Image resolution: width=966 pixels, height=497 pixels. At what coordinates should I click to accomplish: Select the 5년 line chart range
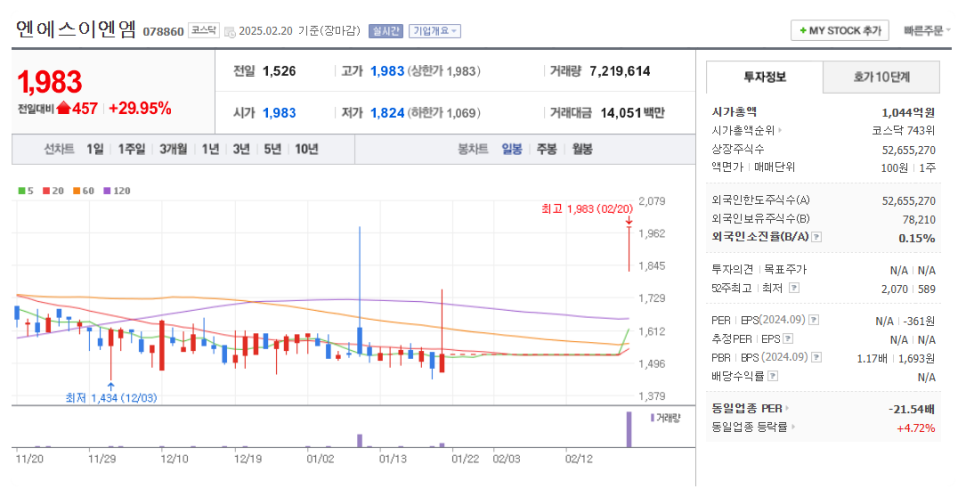(x=272, y=149)
